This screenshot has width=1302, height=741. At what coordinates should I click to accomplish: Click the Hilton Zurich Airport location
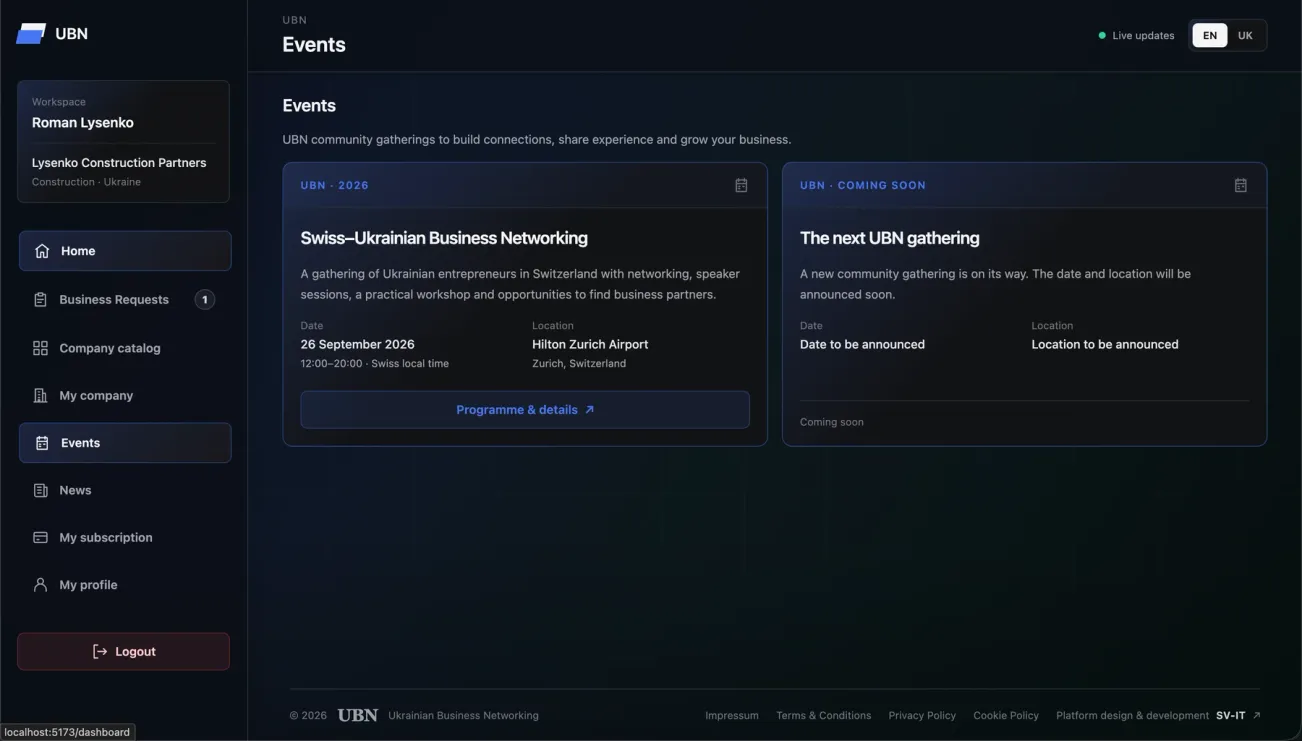(x=590, y=344)
